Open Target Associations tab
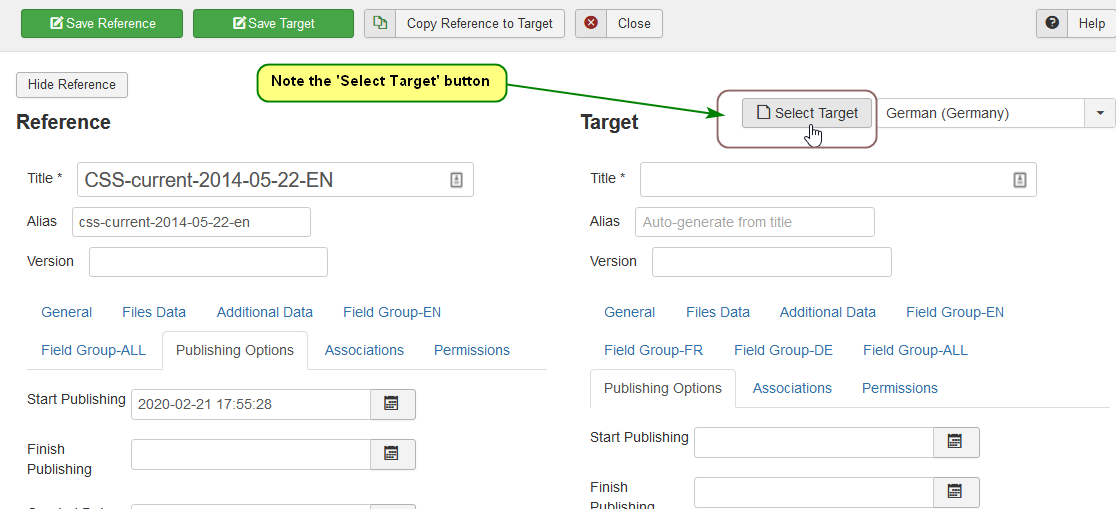Image resolution: width=1116 pixels, height=509 pixels. 792,389
